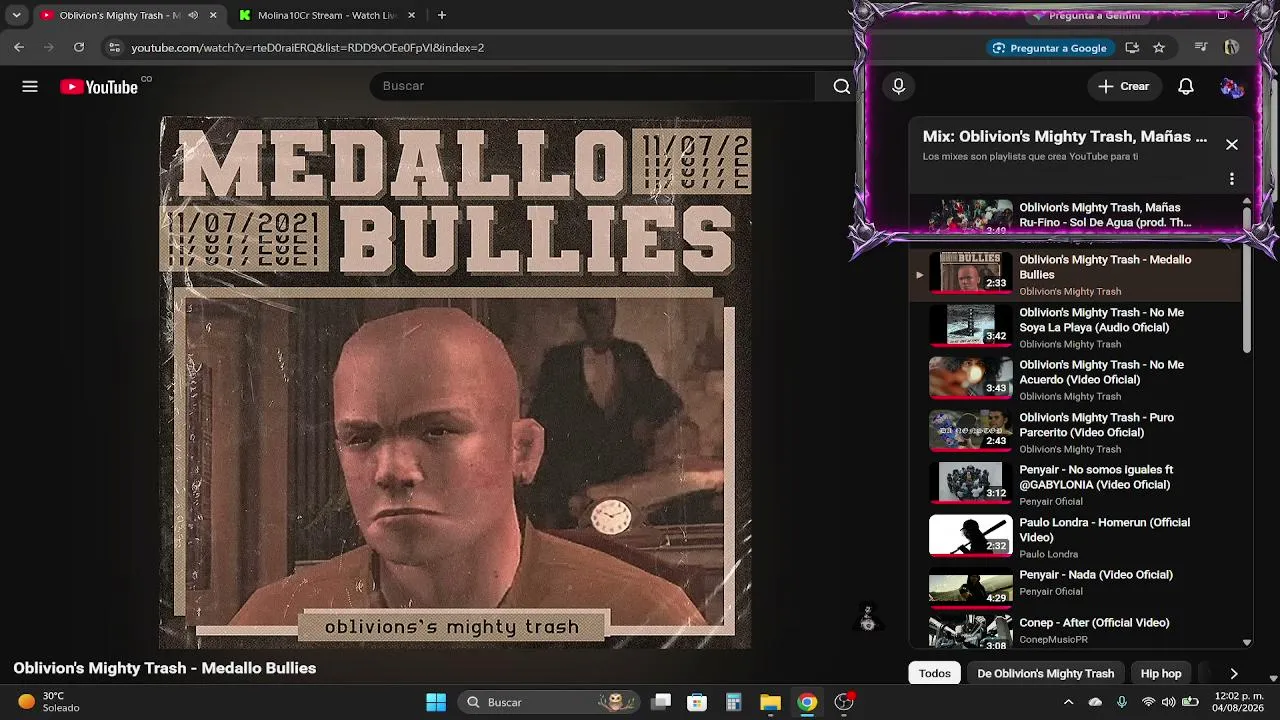This screenshot has height=720, width=1280.
Task: Select the Todos filter chip
Action: point(935,674)
